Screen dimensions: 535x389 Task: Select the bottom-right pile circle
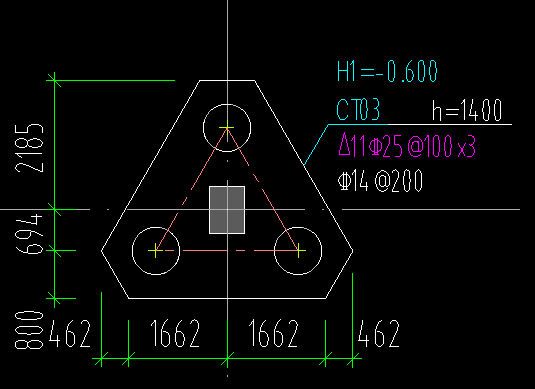pyautogui.click(x=298, y=250)
